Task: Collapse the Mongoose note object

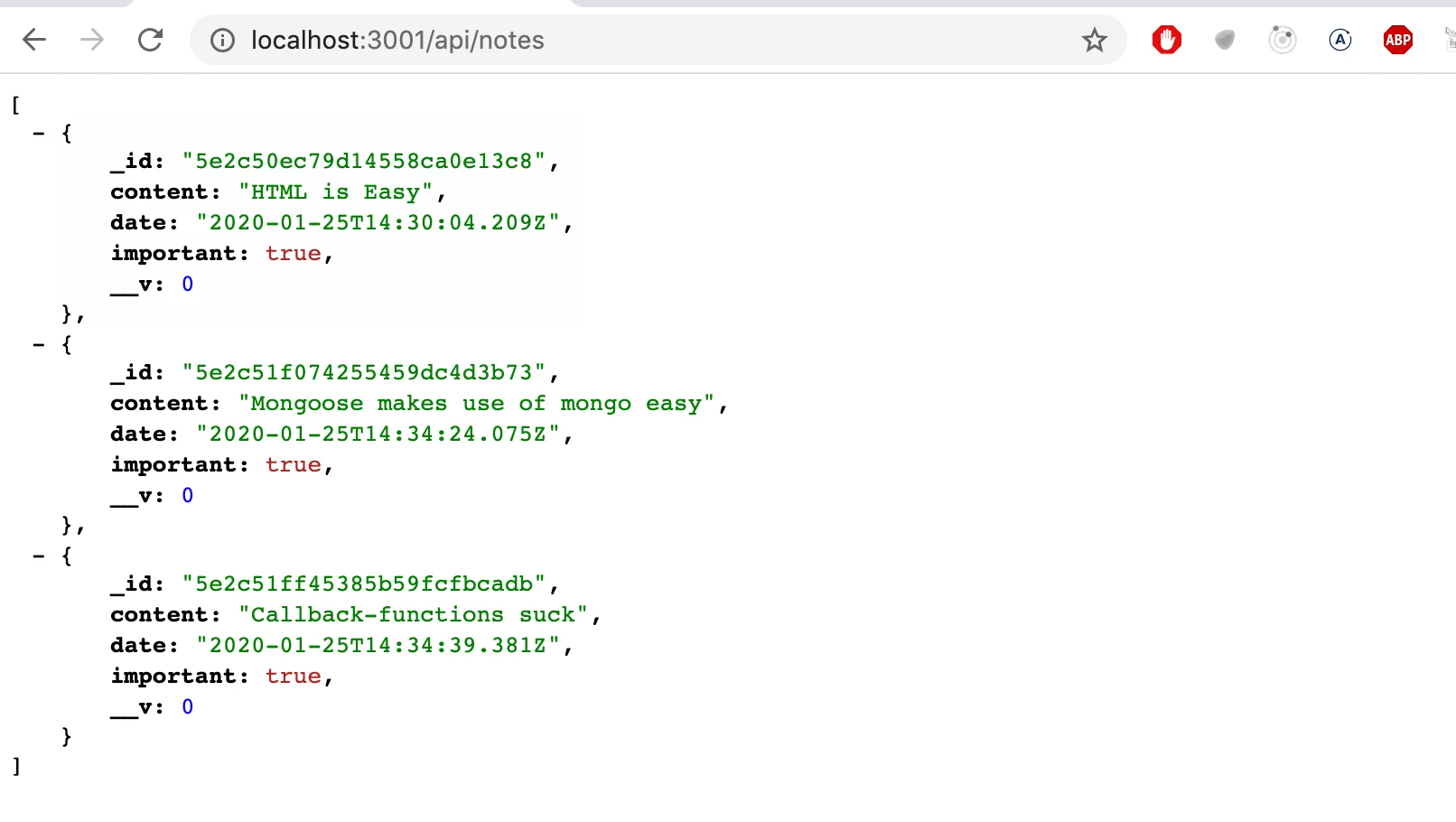Action: tap(39, 344)
